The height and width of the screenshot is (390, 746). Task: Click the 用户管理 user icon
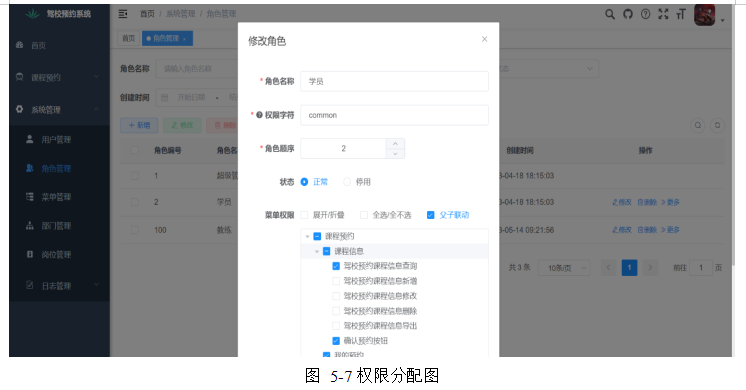coord(29,139)
